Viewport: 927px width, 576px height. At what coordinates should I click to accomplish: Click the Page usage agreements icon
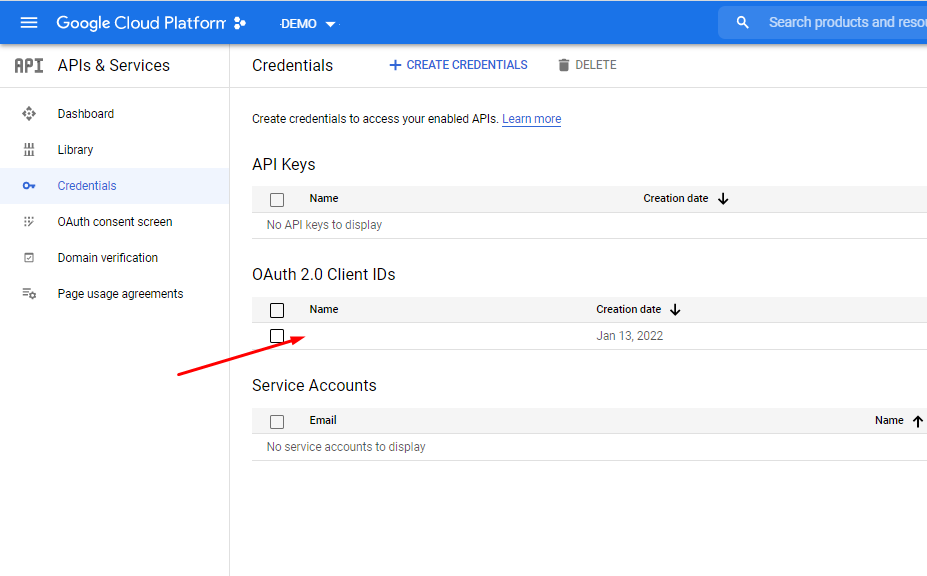click(x=29, y=294)
